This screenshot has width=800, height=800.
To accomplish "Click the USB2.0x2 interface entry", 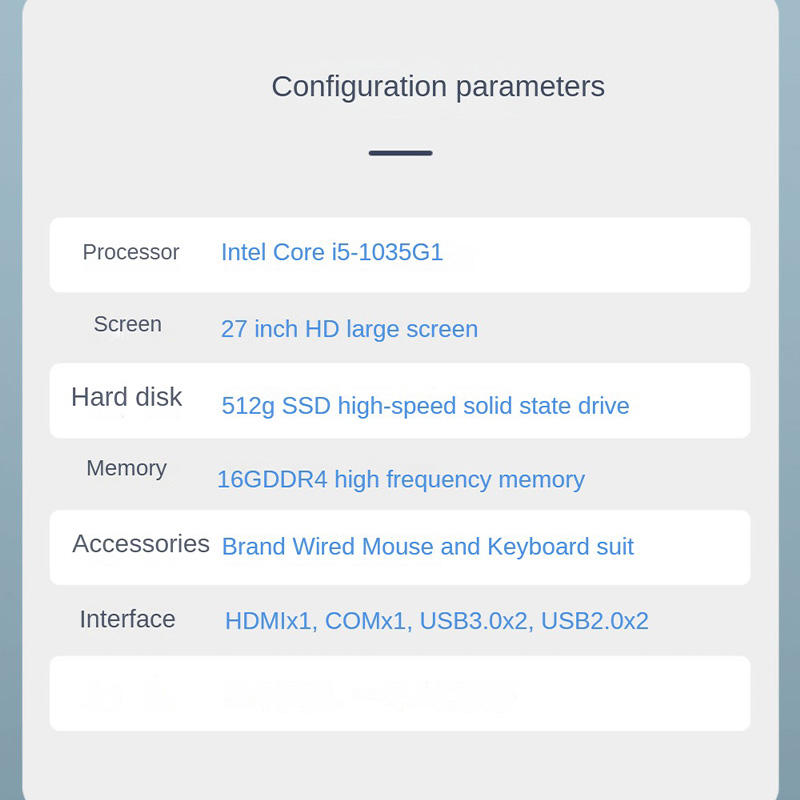I will point(595,621).
